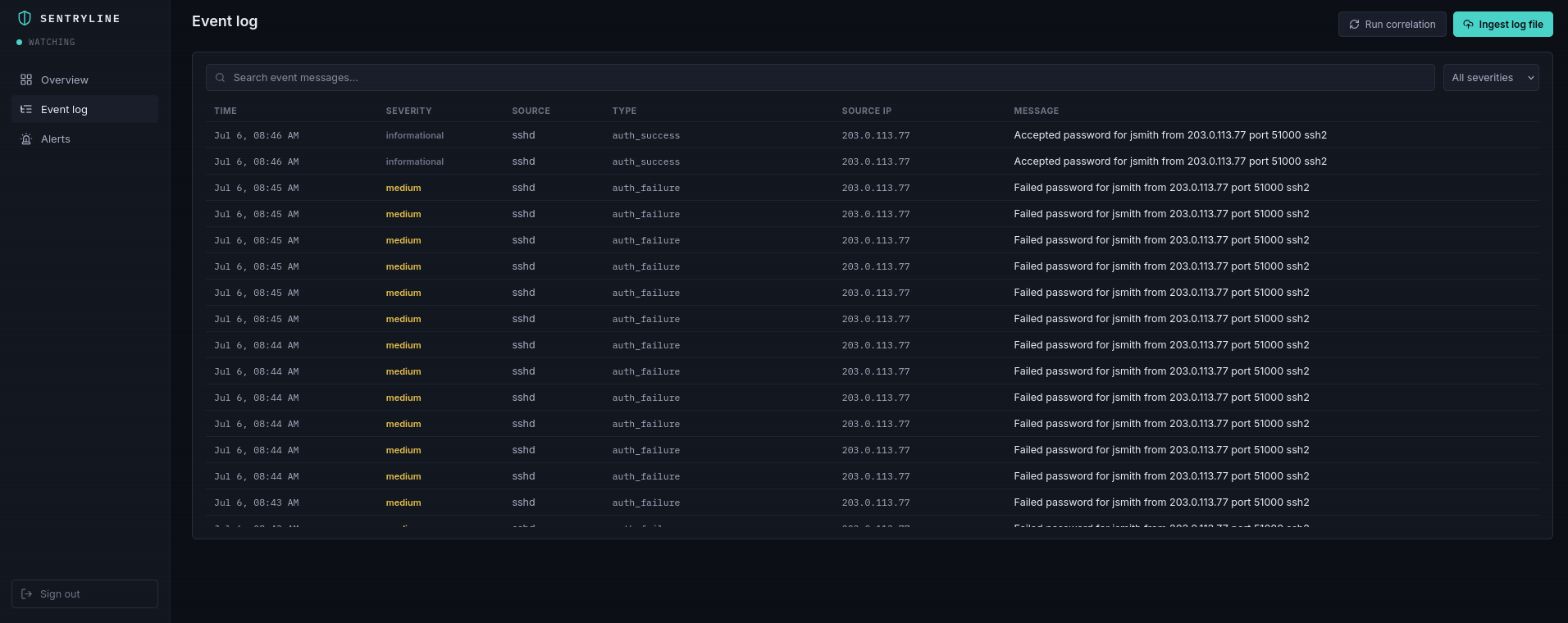
Task: Click the SEVERITY column header
Action: click(408, 111)
